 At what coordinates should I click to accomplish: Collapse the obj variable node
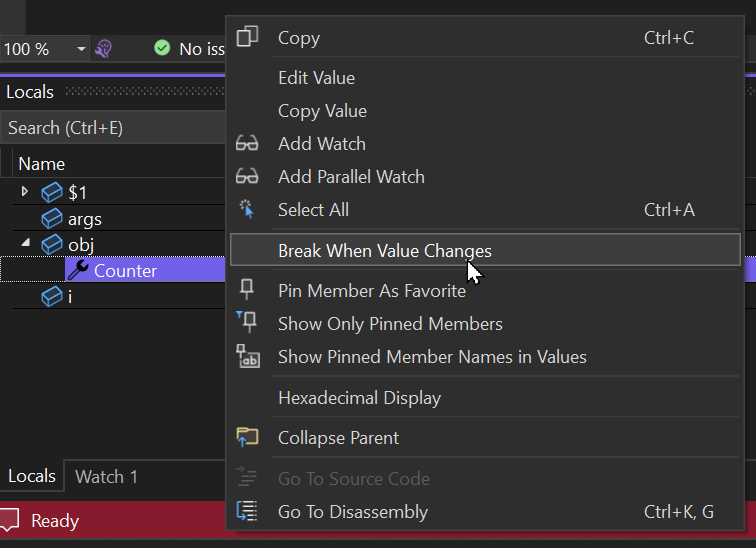(x=26, y=243)
